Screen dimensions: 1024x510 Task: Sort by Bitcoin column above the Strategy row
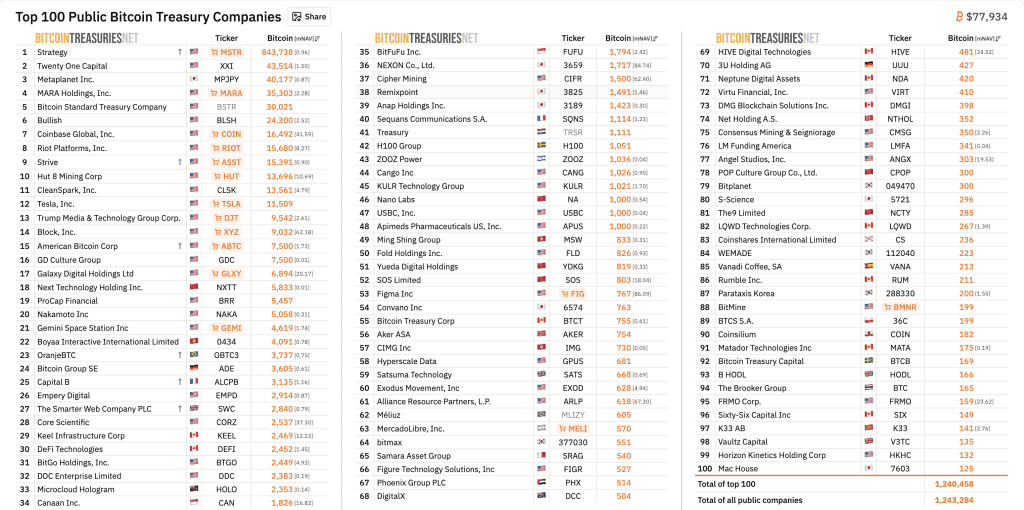295,38
